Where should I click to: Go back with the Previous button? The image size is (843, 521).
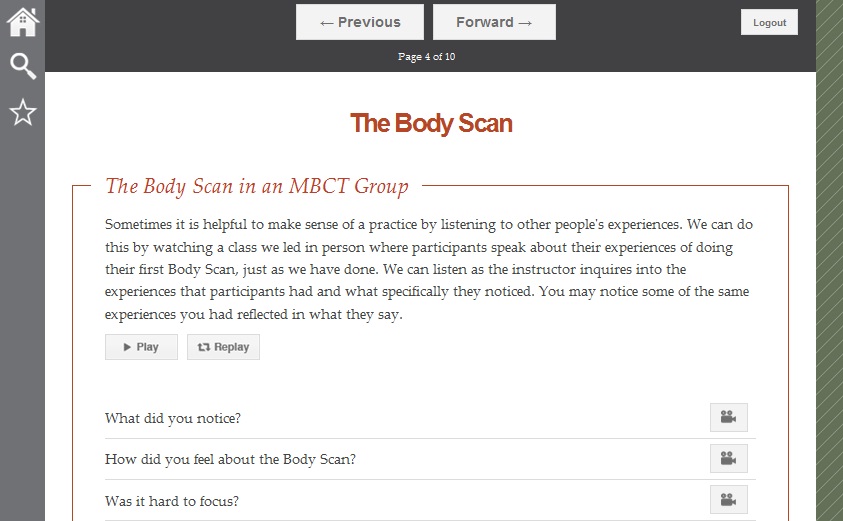pyautogui.click(x=360, y=22)
